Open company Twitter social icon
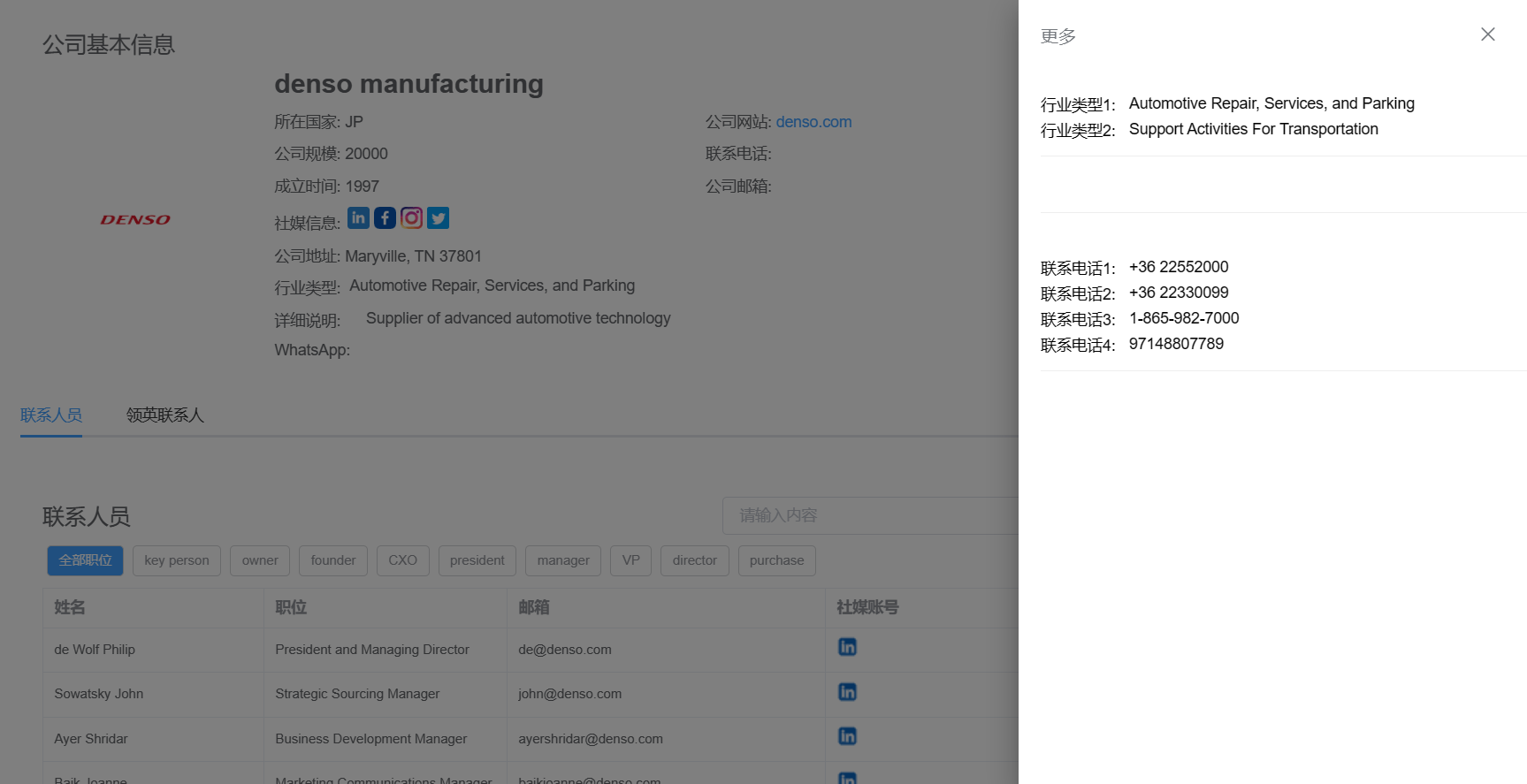Viewport: 1527px width, 784px height. point(438,217)
